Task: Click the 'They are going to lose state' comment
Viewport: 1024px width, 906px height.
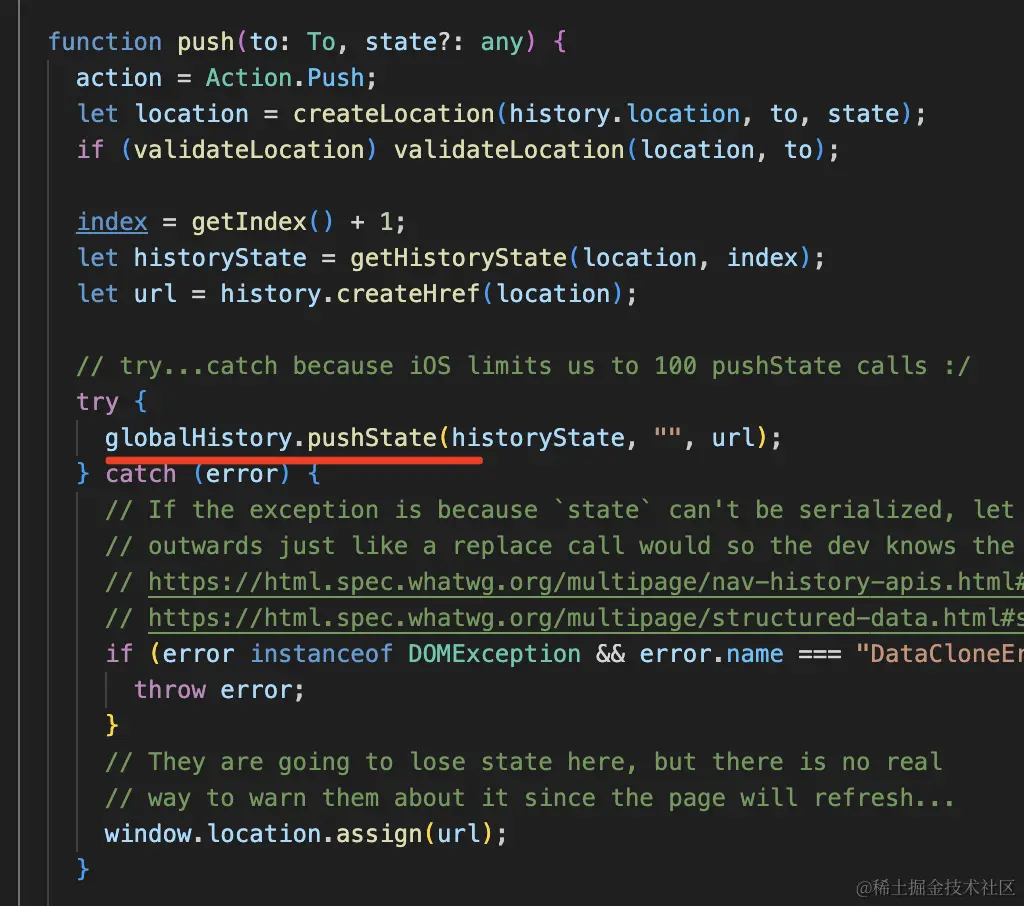Action: (524, 762)
